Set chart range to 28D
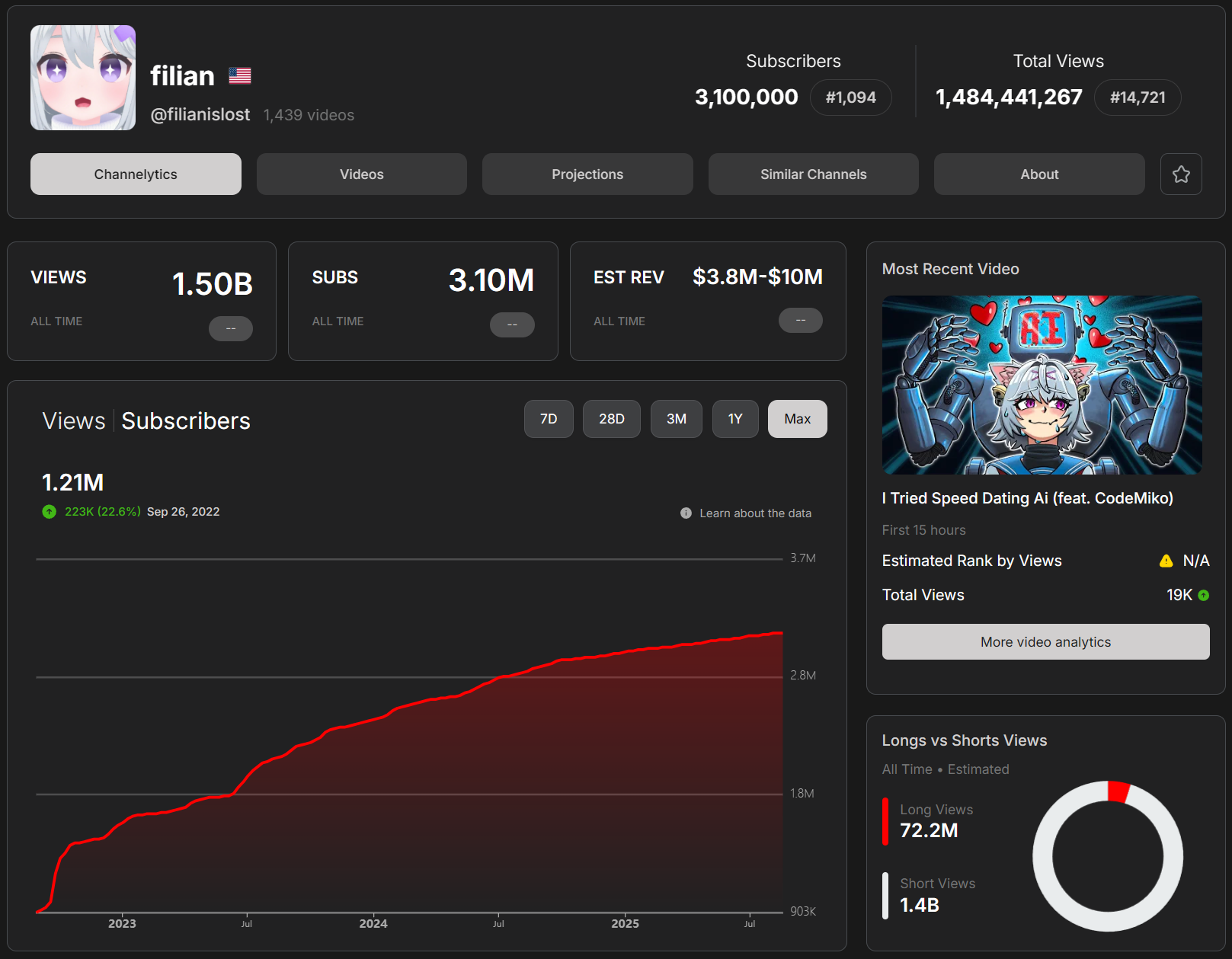The image size is (1232, 959). tap(612, 419)
